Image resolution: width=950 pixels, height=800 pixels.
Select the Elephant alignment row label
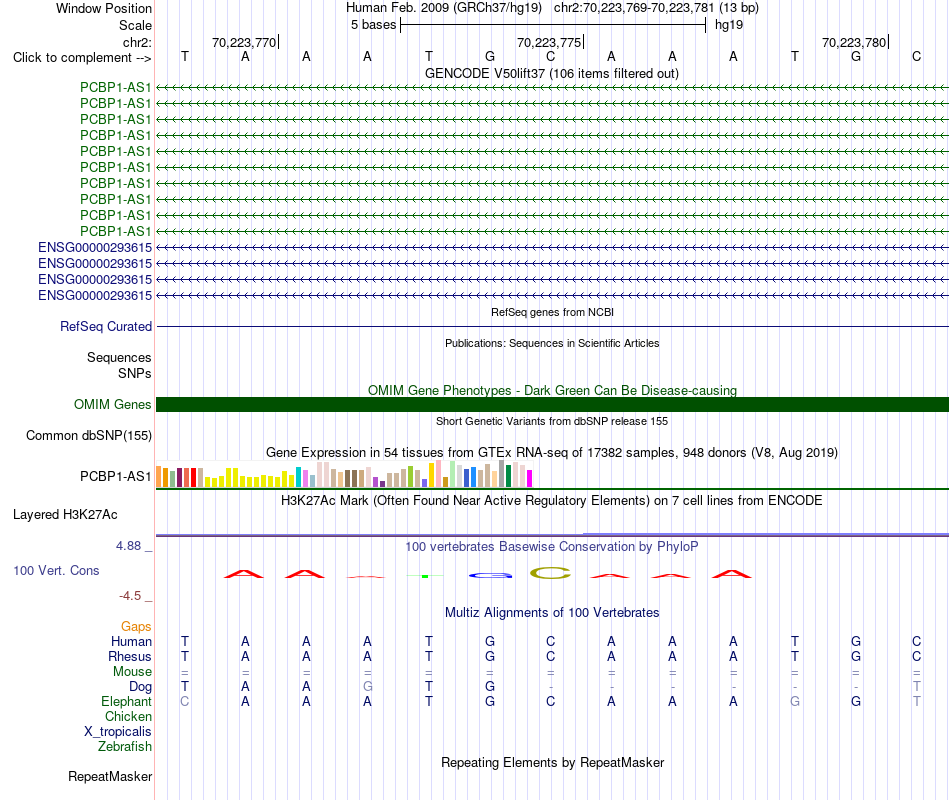point(126,702)
